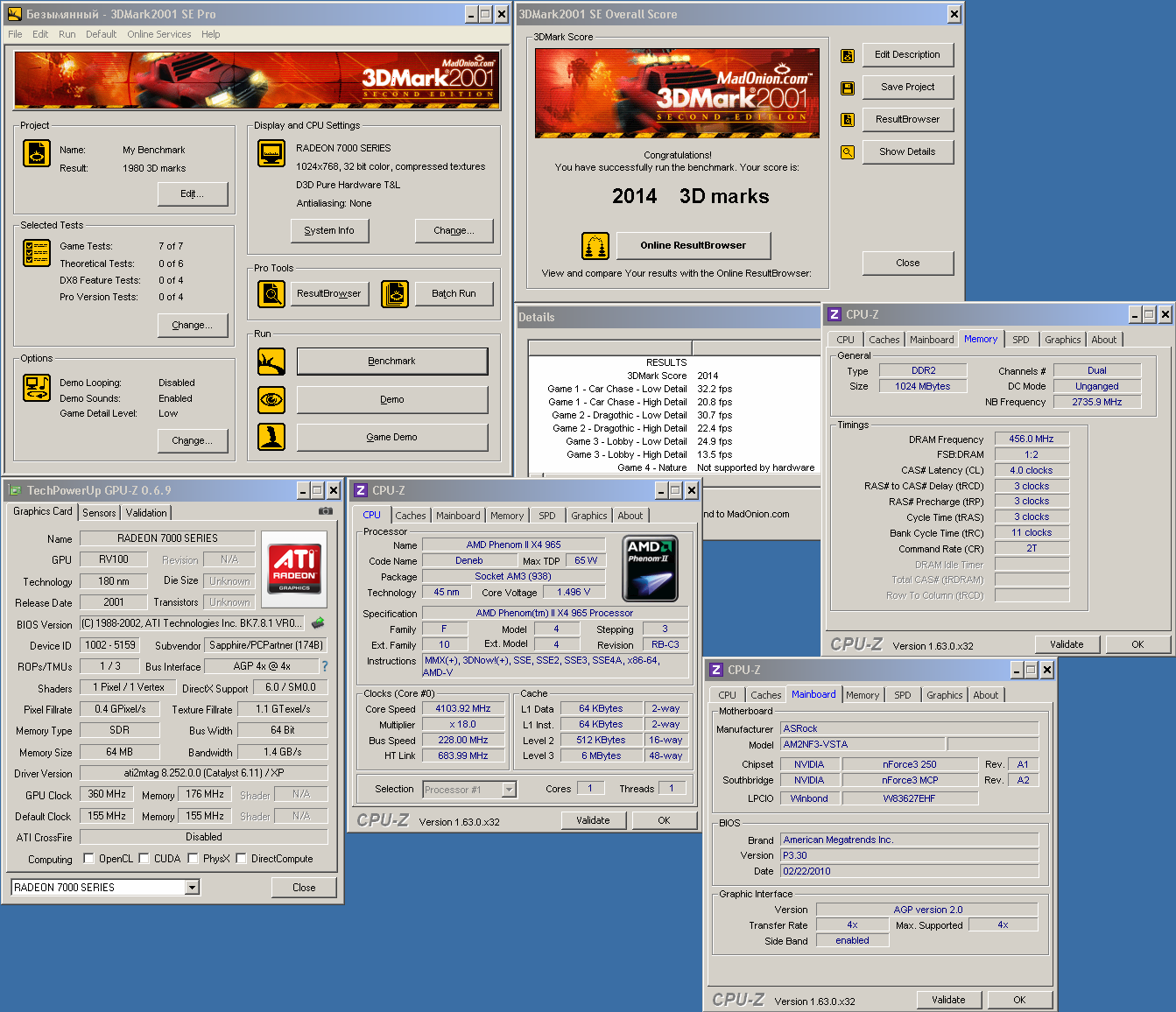Click the Edit Description icon in score window
This screenshot has width=1176, height=1012.
(x=848, y=55)
